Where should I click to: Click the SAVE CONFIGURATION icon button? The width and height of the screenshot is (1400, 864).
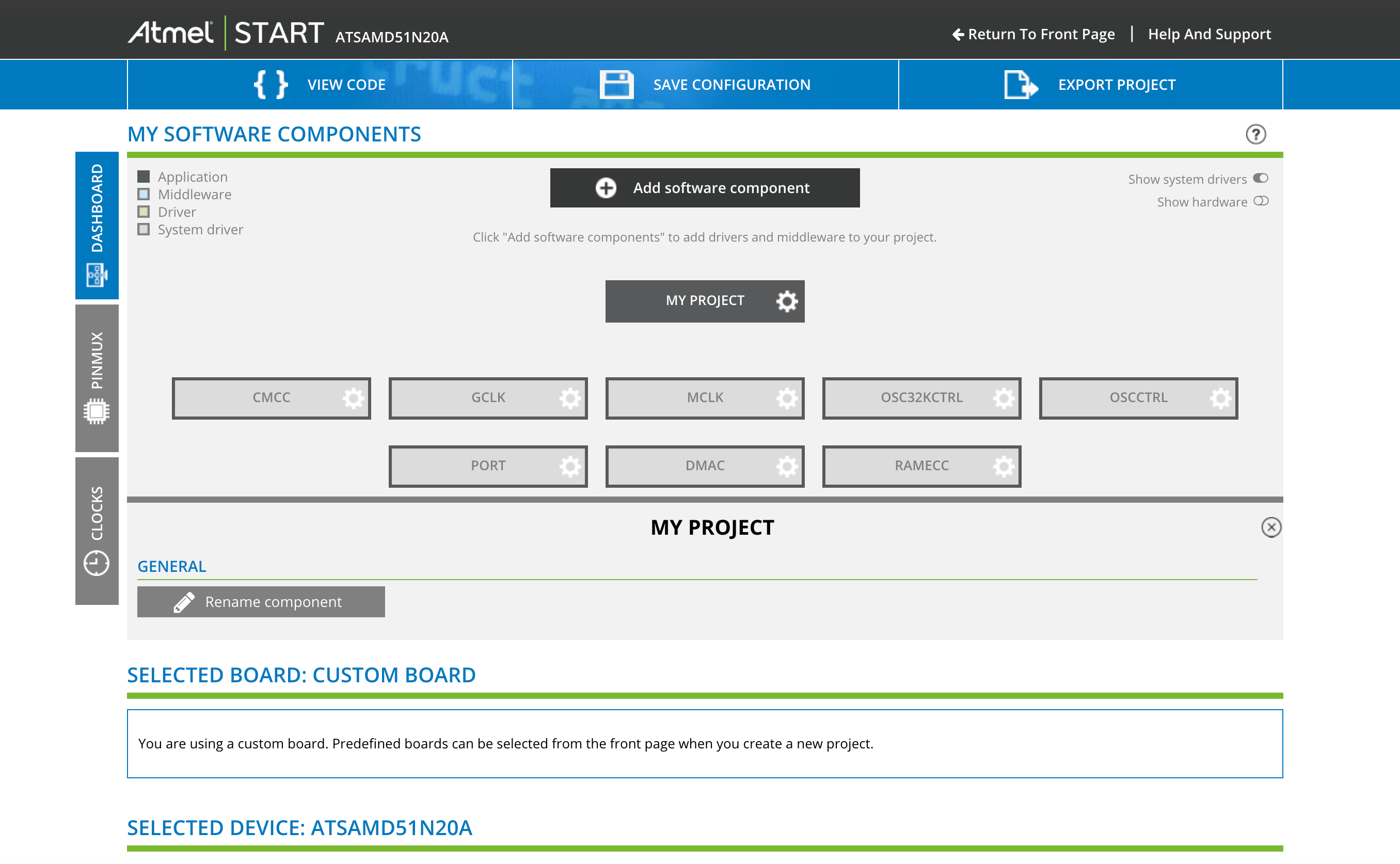point(617,83)
